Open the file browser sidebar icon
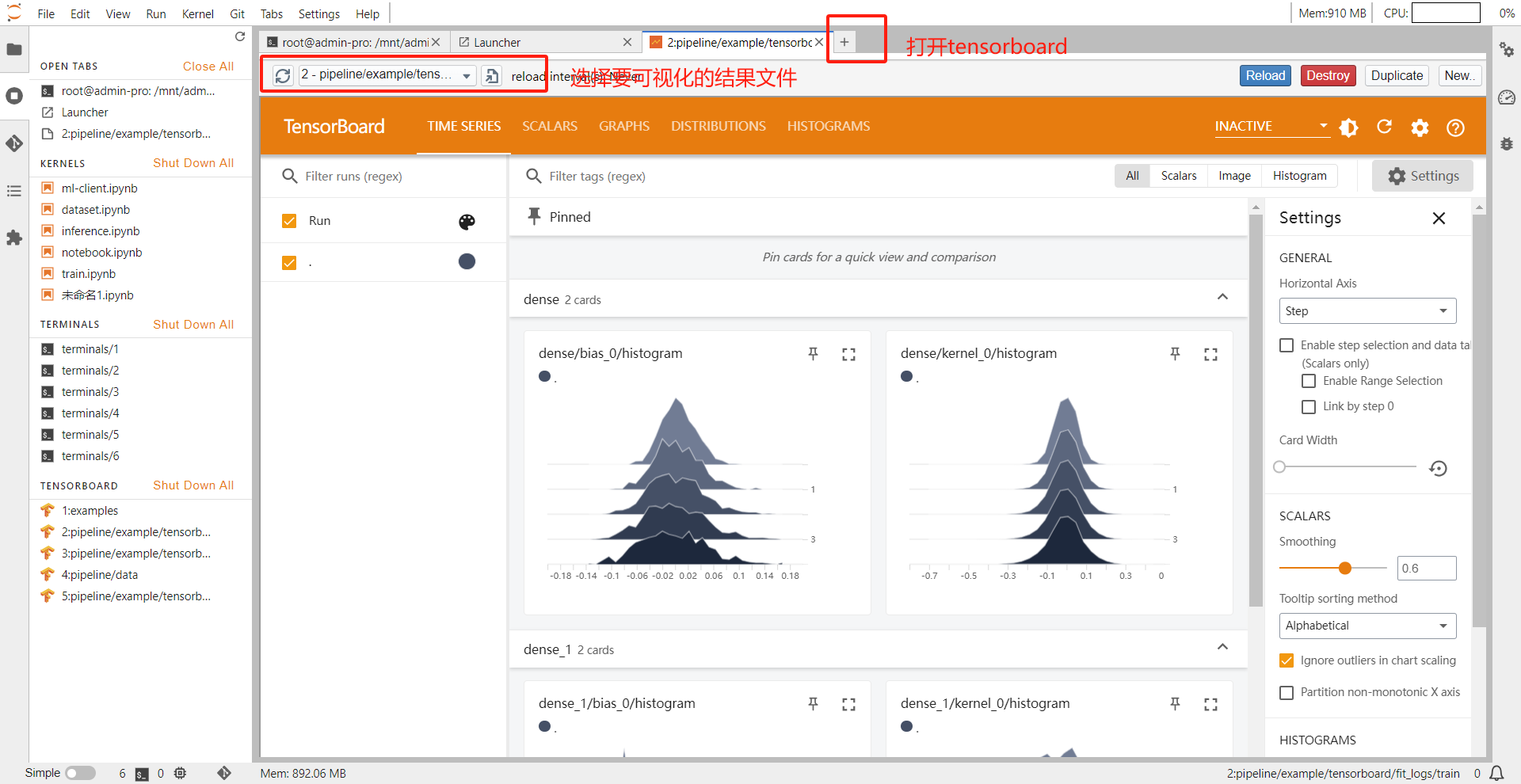 coord(14,49)
